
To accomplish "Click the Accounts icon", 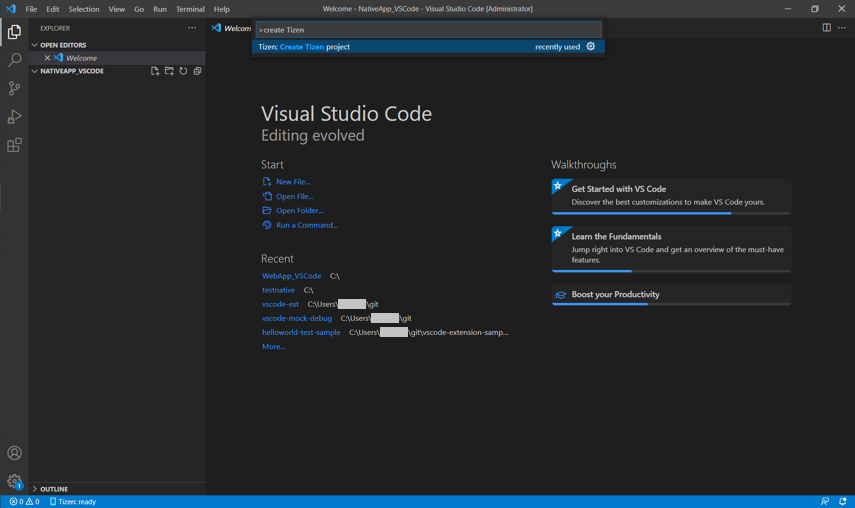I will point(14,453).
